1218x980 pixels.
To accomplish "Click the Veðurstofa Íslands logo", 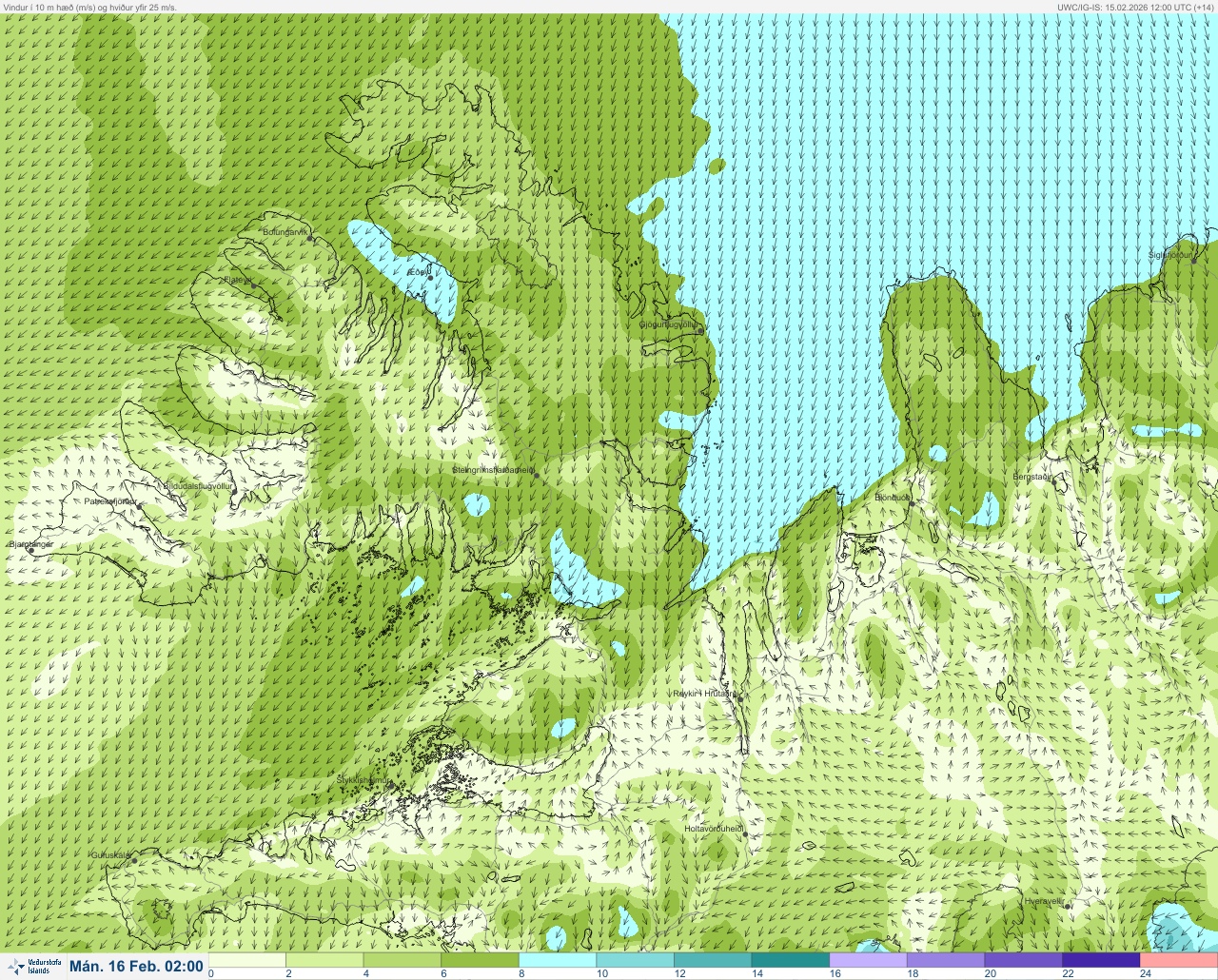I will coord(33,967).
